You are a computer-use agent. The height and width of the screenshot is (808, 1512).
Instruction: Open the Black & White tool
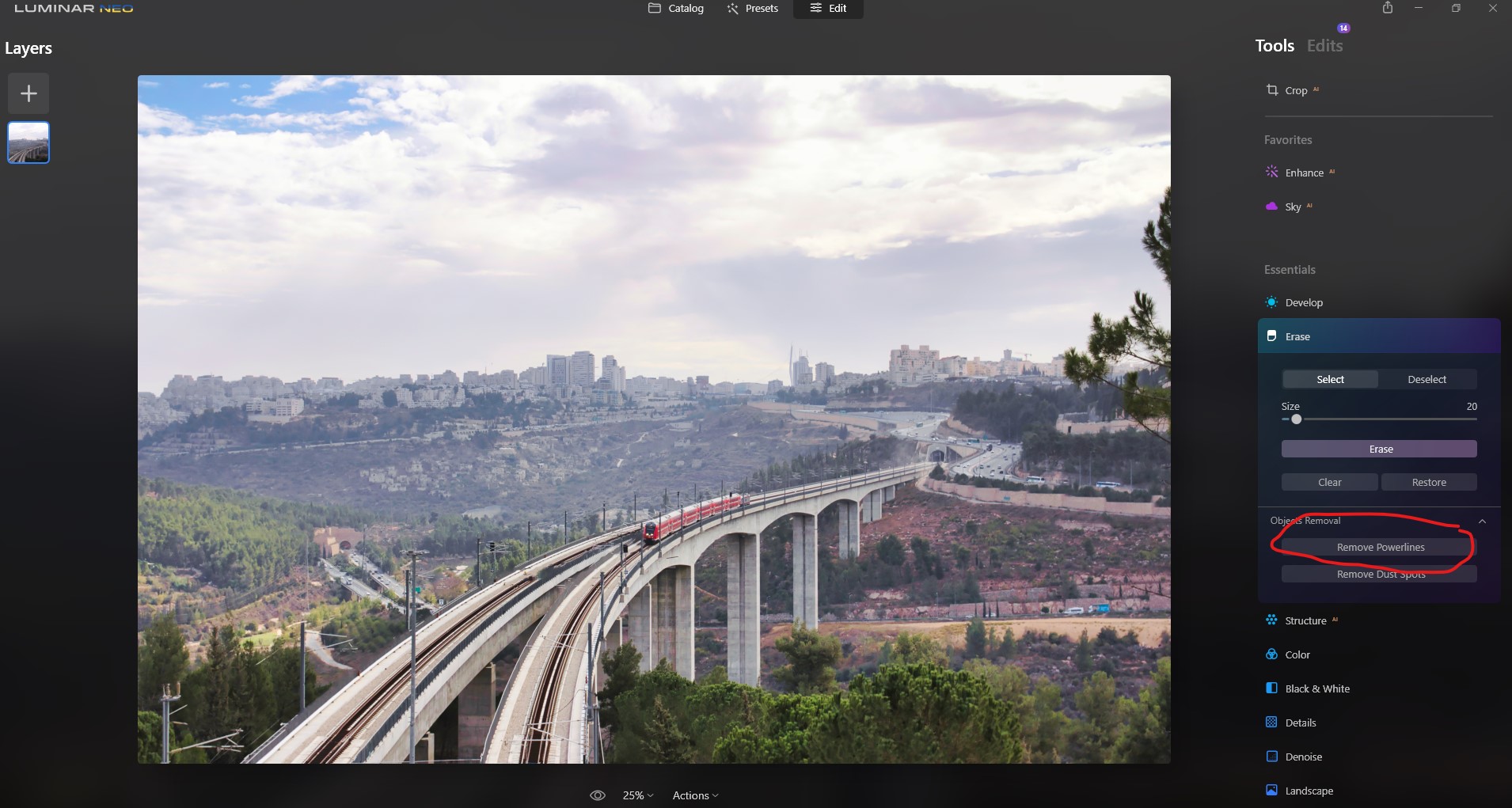tap(1316, 688)
